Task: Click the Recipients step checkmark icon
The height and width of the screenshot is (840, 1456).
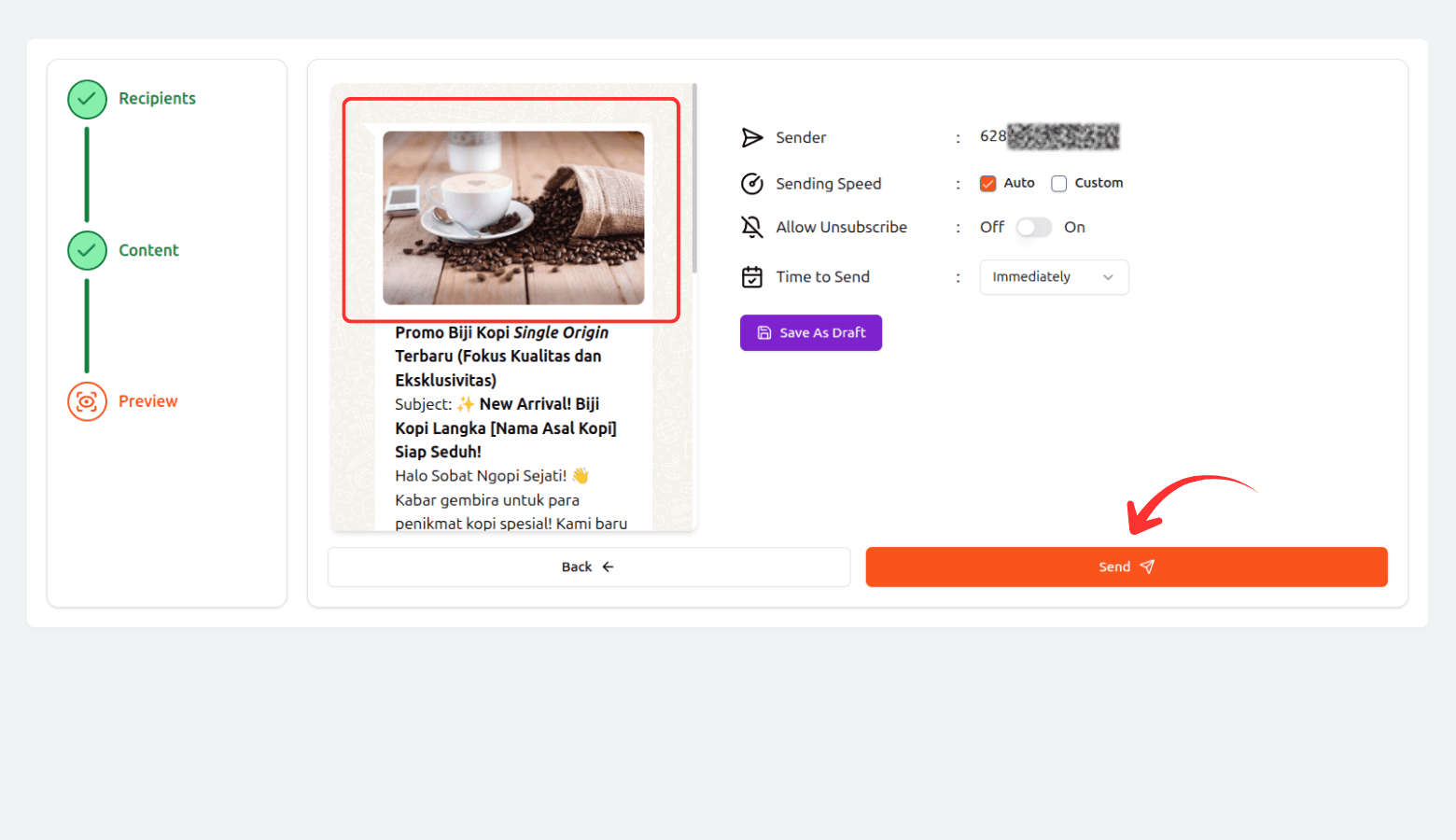Action: (87, 99)
